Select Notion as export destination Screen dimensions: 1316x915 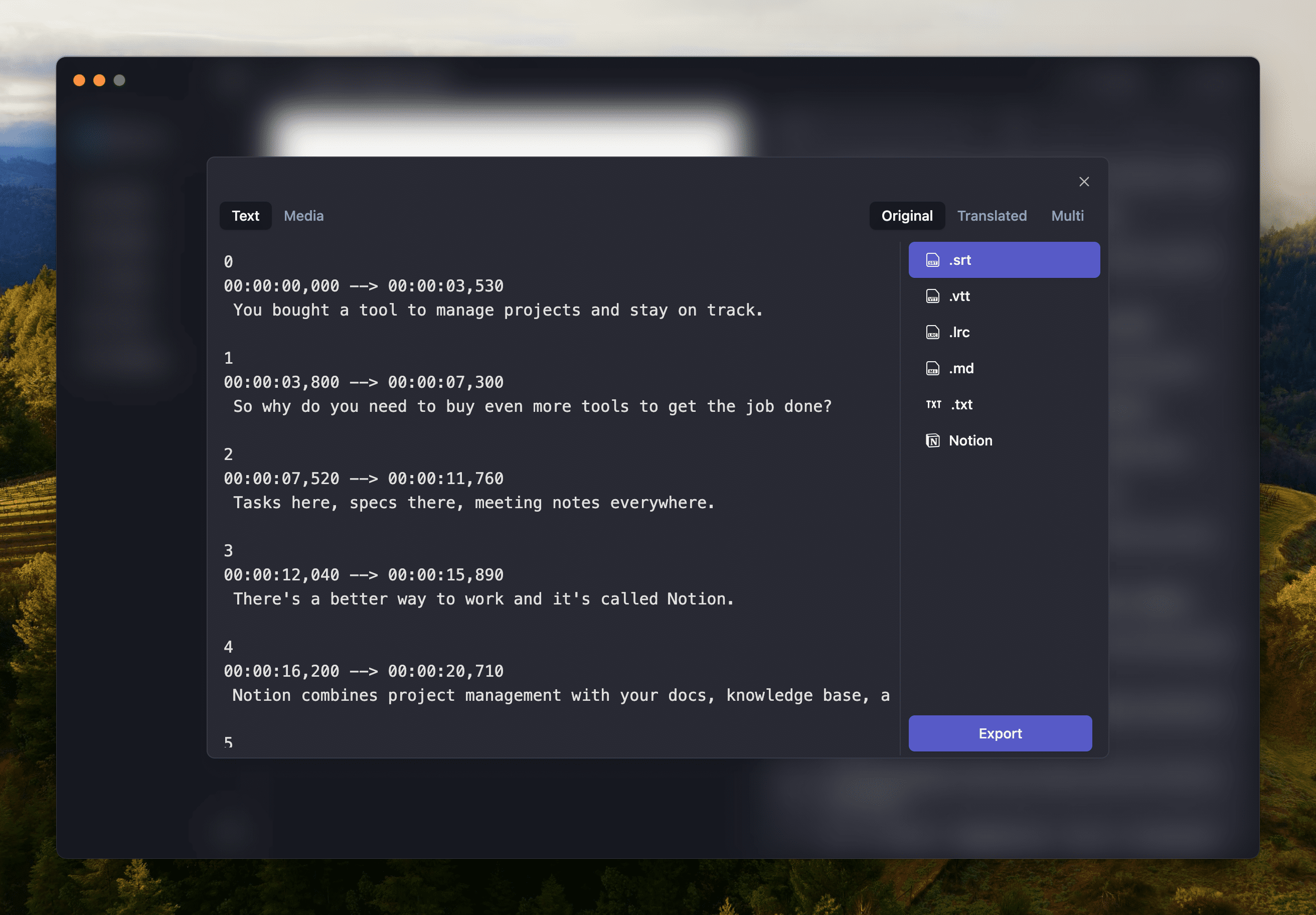970,441
